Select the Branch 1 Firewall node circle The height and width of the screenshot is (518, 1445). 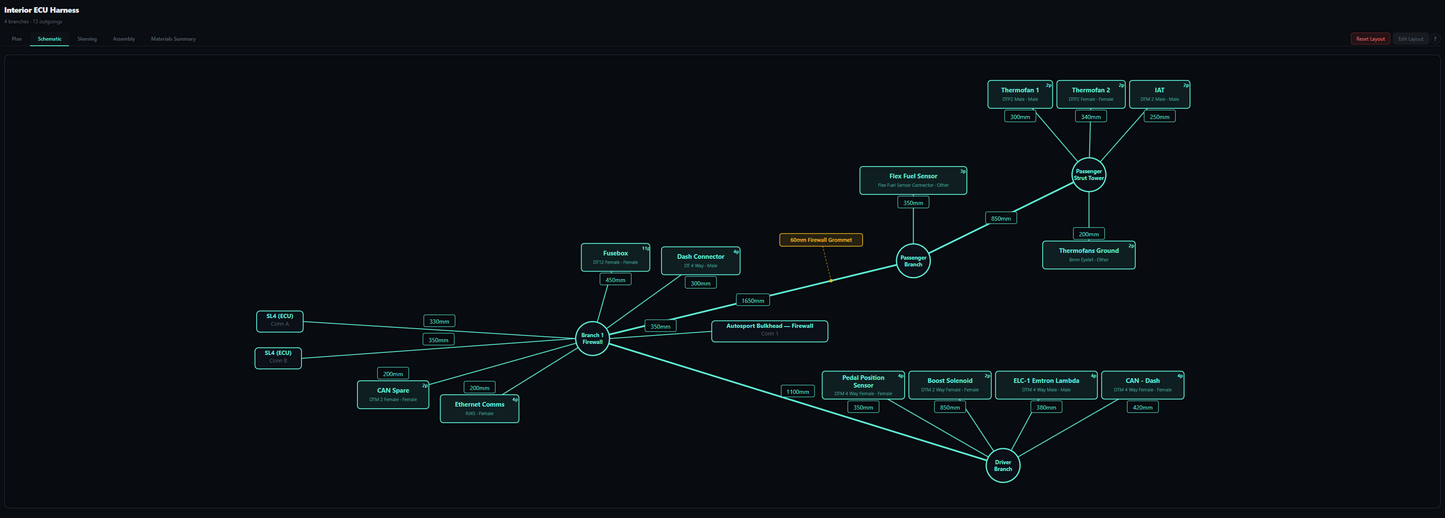593,339
